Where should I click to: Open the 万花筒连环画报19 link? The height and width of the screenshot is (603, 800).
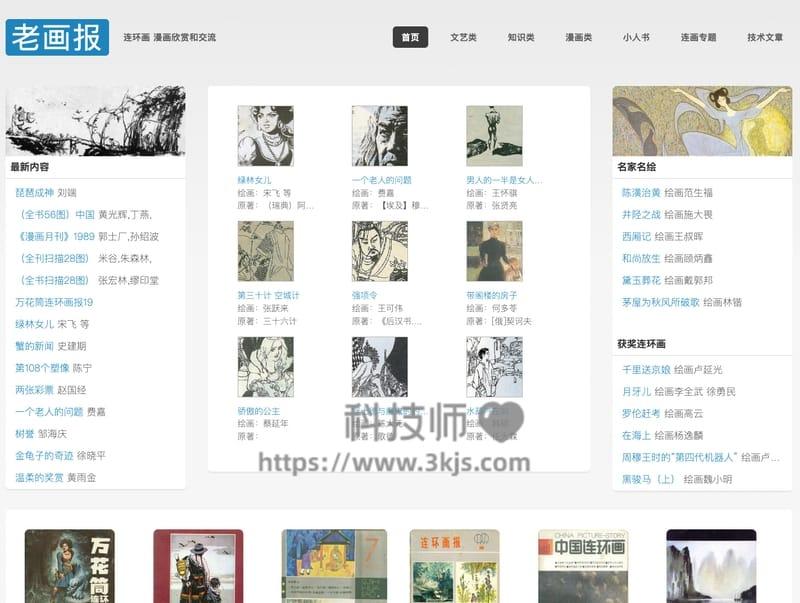[54, 303]
